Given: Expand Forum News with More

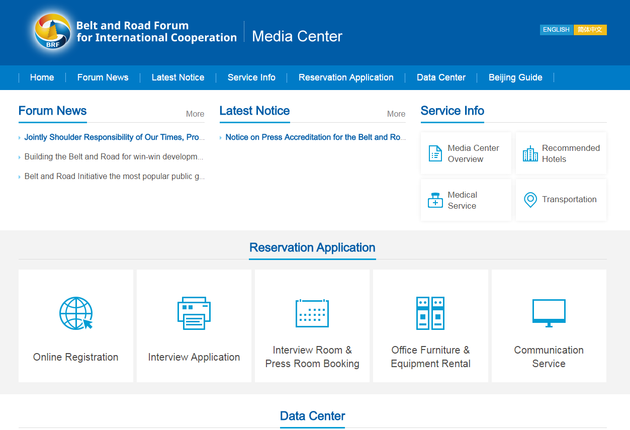Looking at the screenshot, I should (194, 114).
